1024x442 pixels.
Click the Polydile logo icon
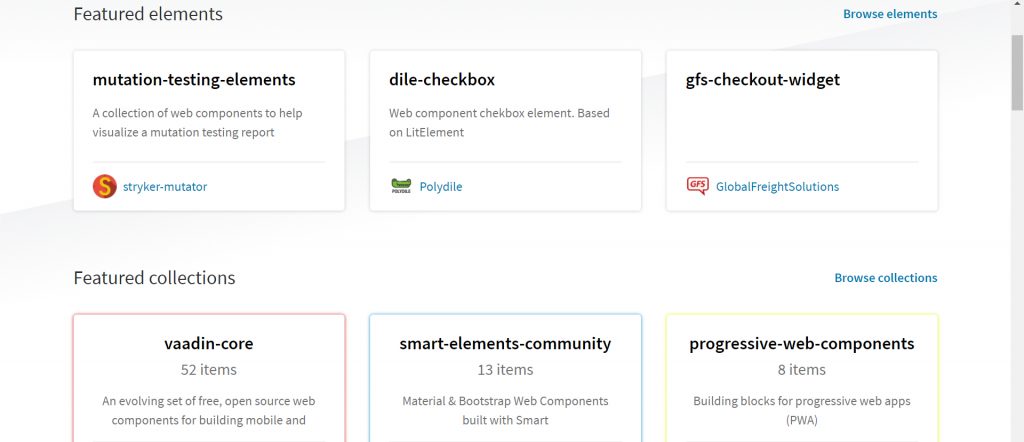click(x=401, y=186)
